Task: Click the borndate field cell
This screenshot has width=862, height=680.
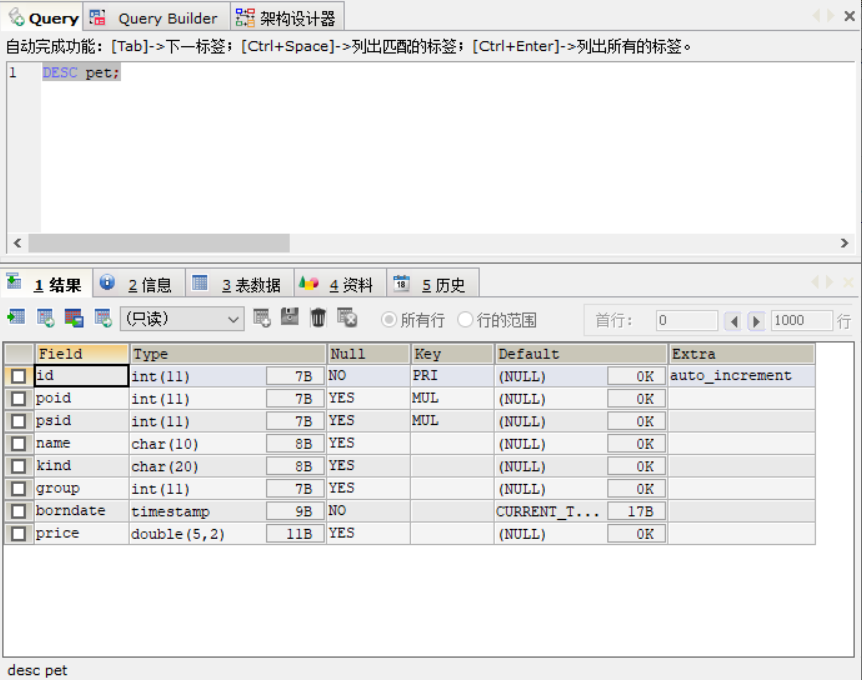Action: pos(82,511)
